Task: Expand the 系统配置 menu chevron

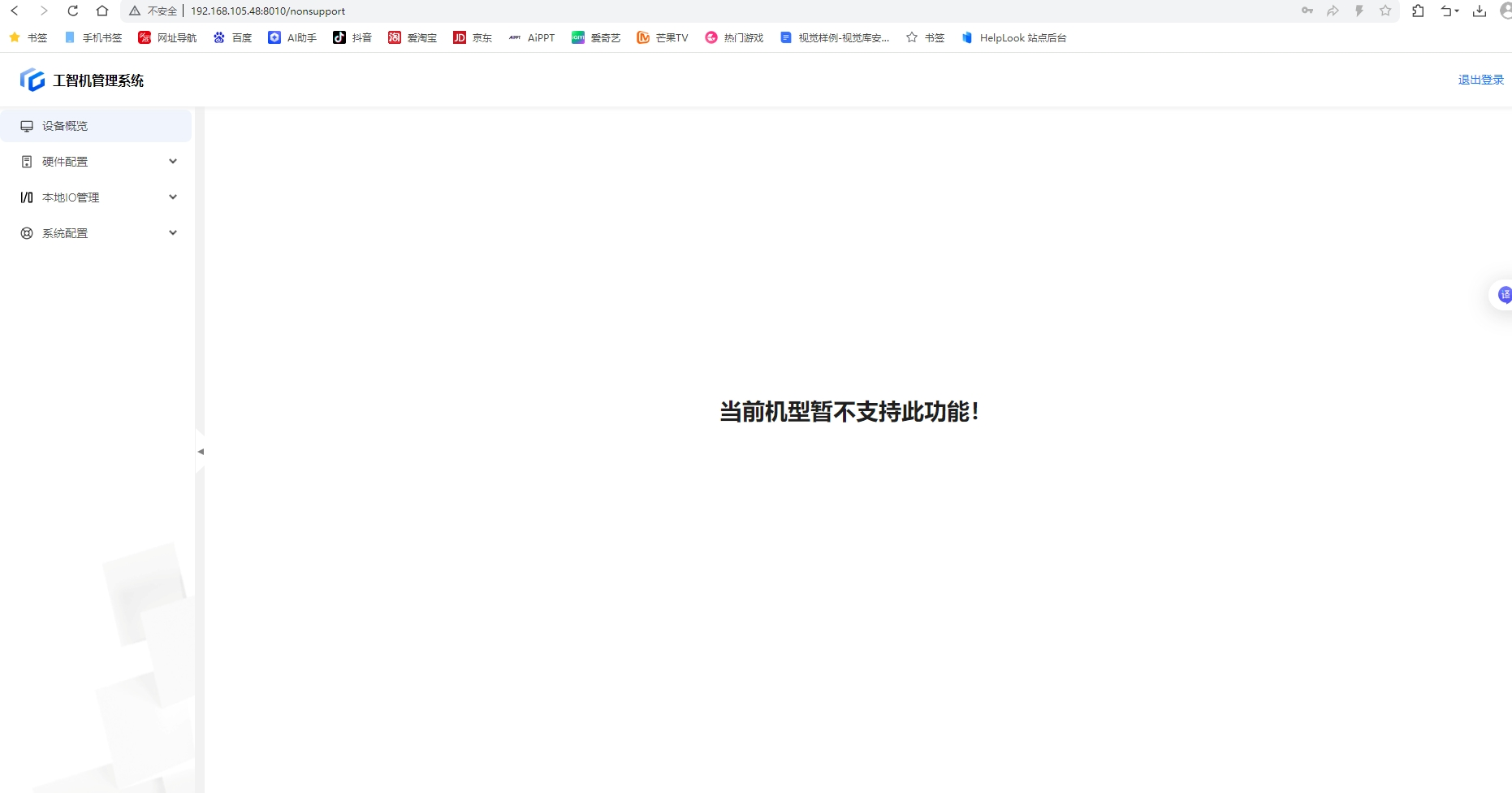Action: (173, 233)
